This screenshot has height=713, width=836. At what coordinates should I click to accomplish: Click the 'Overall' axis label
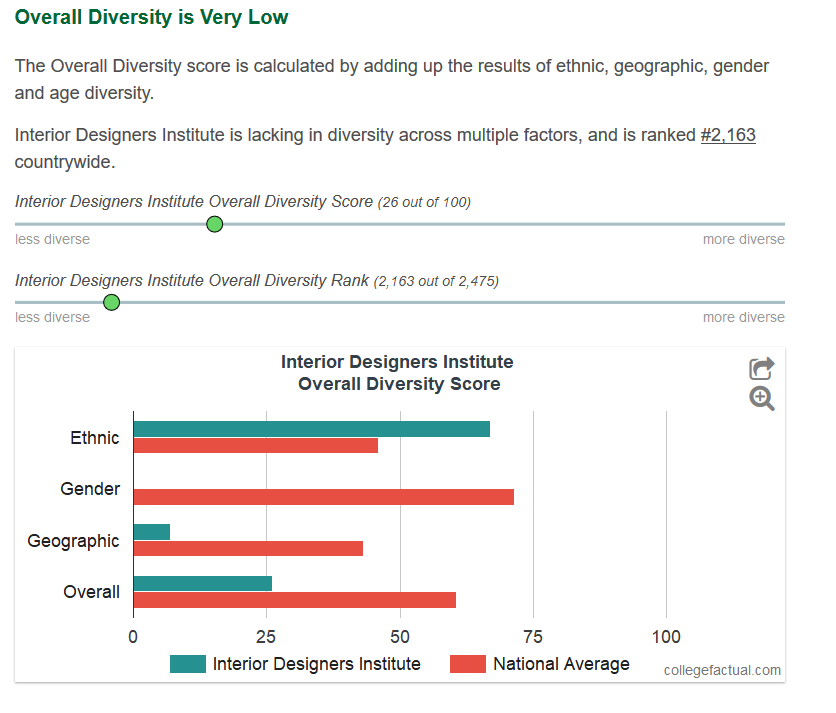click(91, 592)
